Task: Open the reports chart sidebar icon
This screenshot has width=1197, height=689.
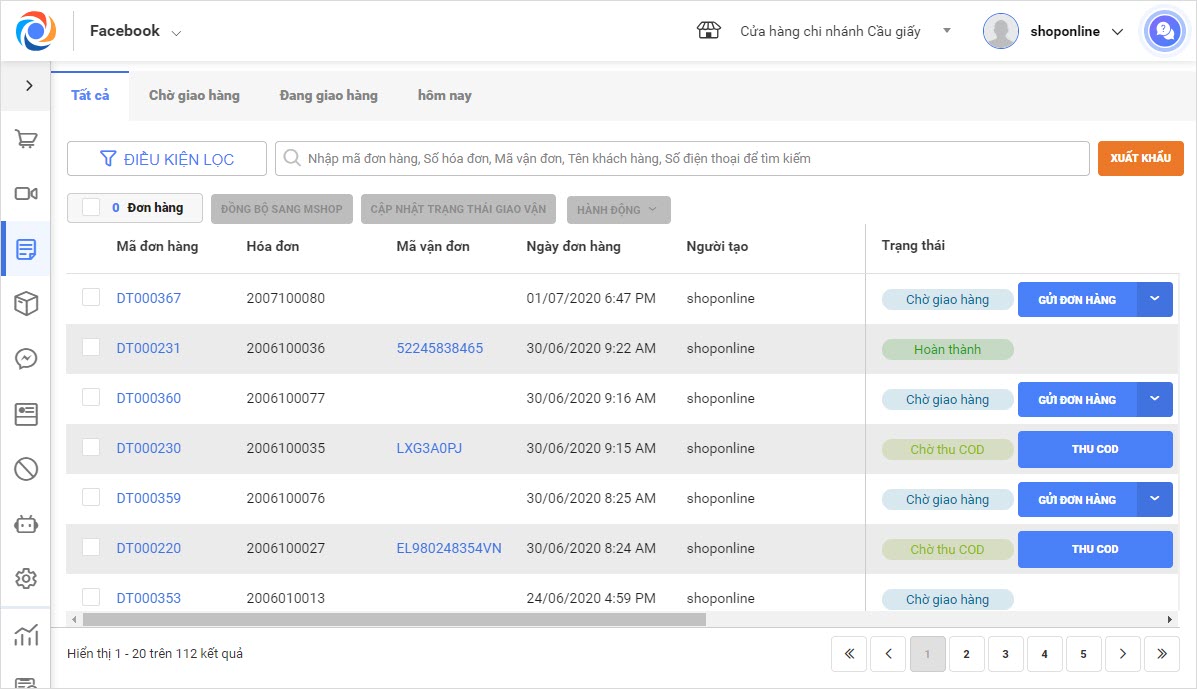Action: pyautogui.click(x=26, y=634)
